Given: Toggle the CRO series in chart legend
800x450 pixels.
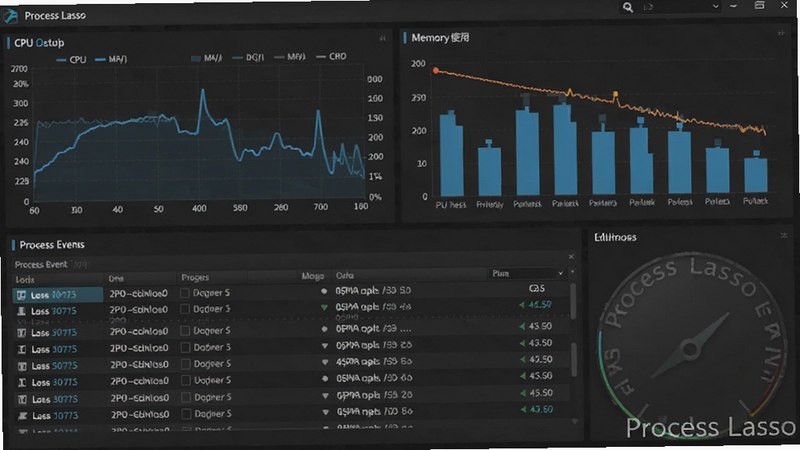Looking at the screenshot, I should click(x=332, y=57).
